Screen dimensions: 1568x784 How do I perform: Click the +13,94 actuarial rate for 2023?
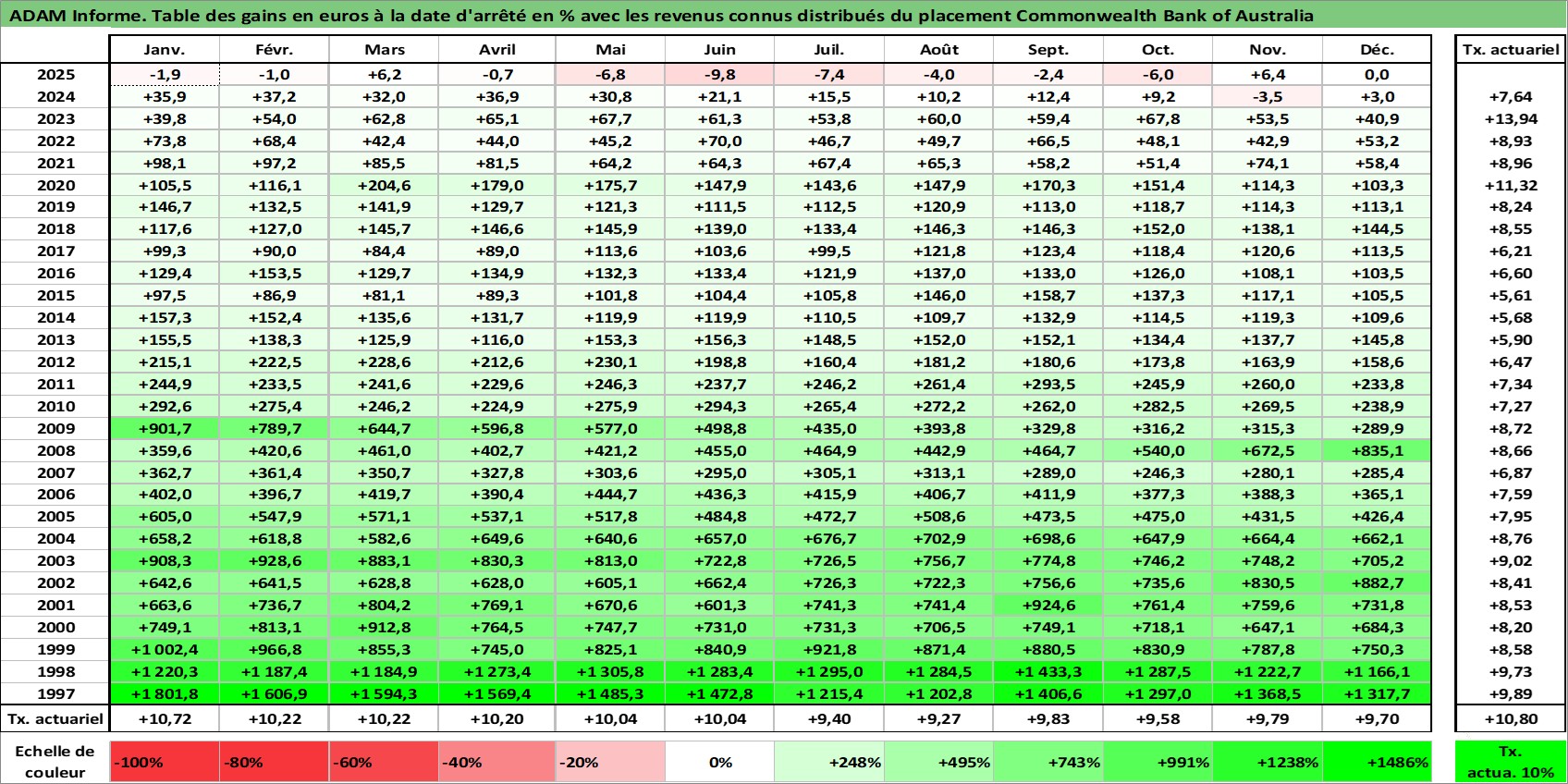click(x=1511, y=118)
